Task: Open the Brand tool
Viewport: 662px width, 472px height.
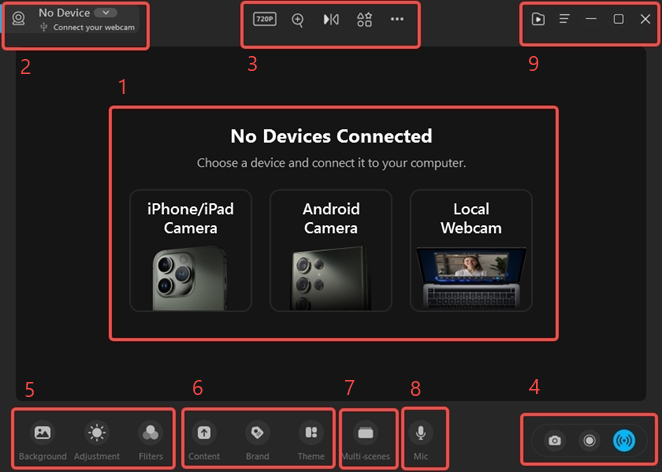Action: click(258, 440)
